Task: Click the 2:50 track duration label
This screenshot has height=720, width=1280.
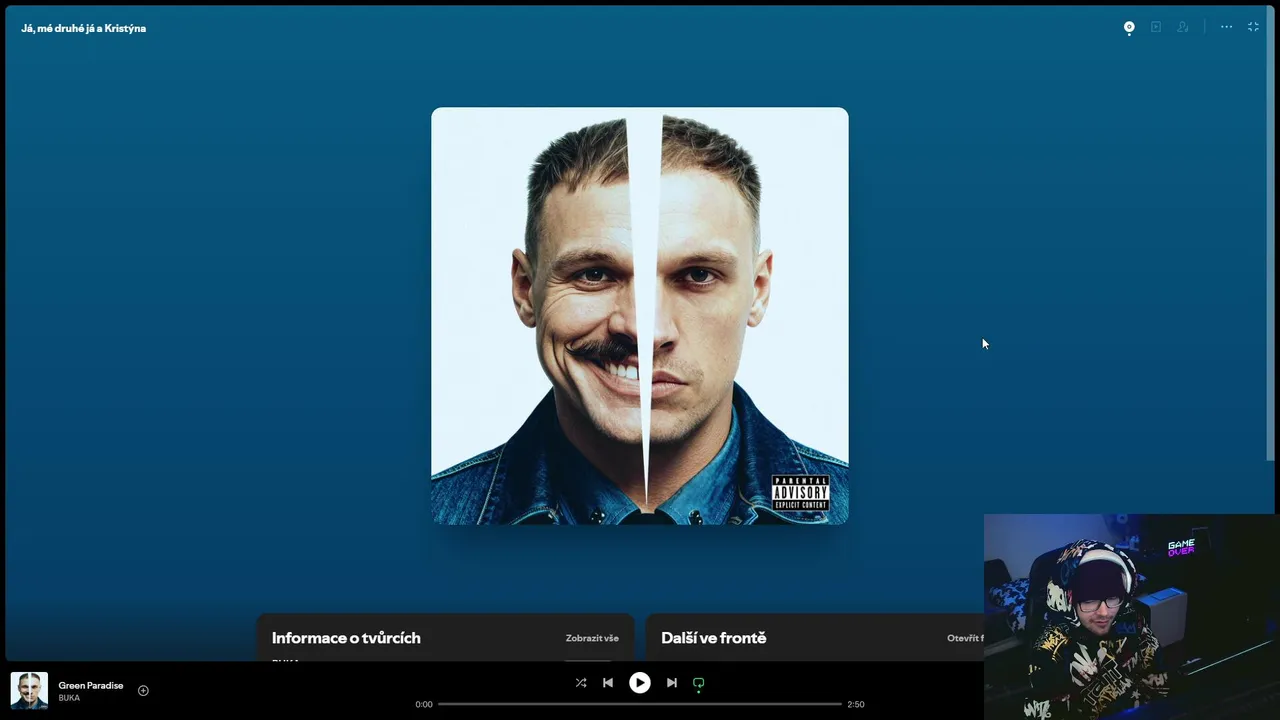Action: pos(856,704)
